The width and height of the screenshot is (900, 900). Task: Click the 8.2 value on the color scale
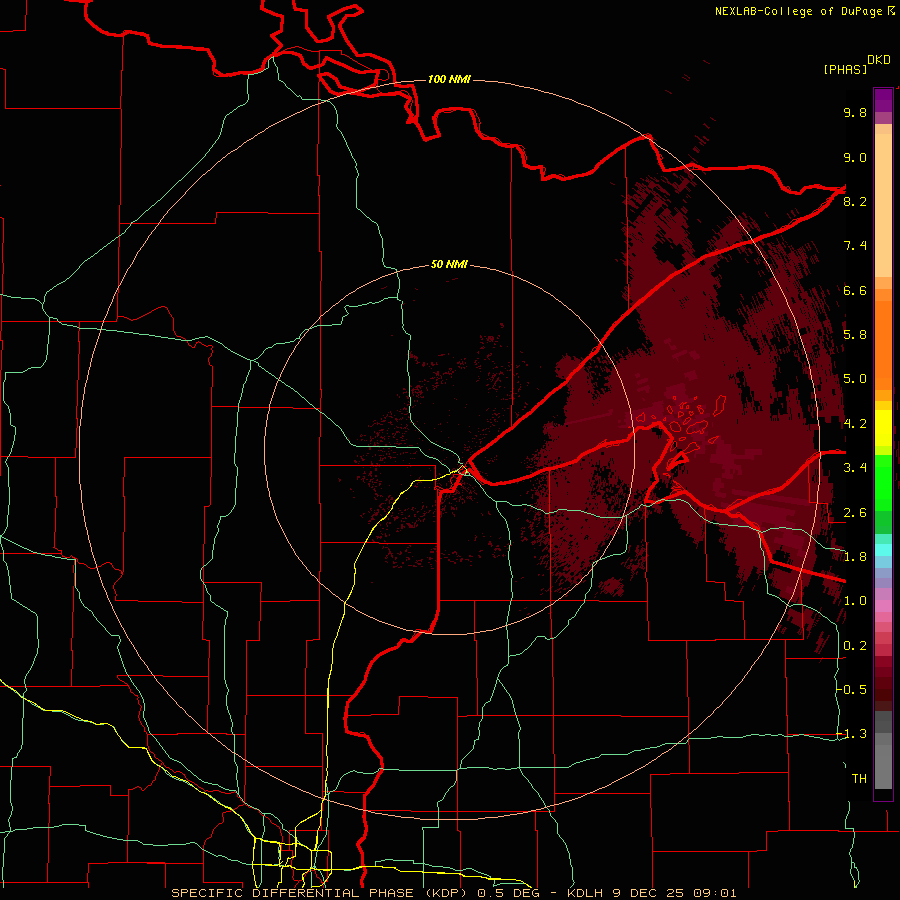click(x=855, y=201)
